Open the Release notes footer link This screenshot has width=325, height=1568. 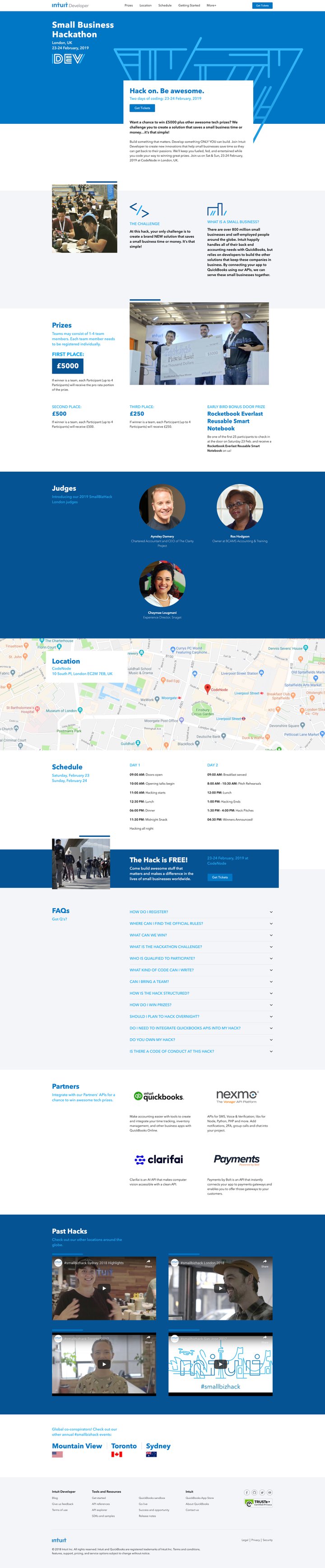click(x=147, y=1516)
